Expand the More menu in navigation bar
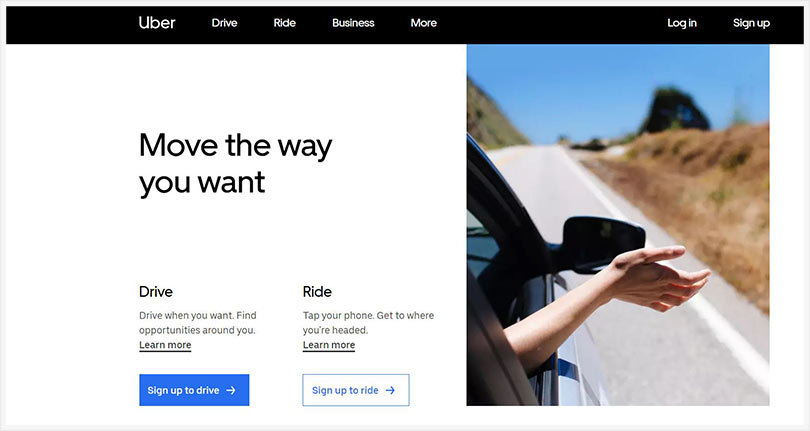Screen dimensions: 810x431 click(x=424, y=23)
